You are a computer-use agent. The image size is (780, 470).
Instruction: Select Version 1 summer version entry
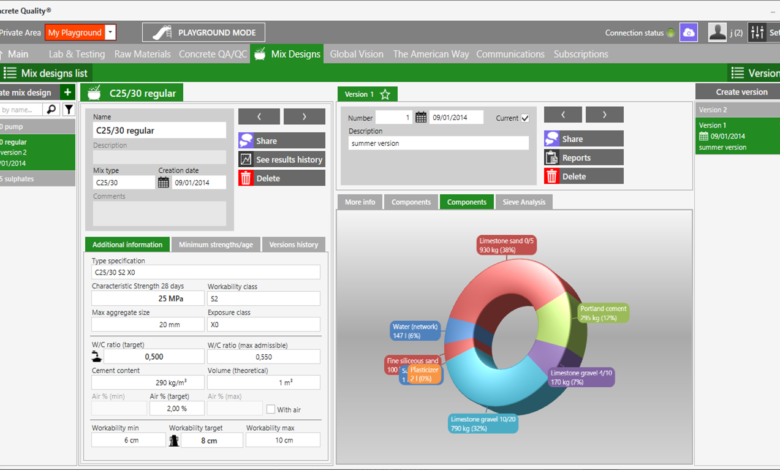738,136
